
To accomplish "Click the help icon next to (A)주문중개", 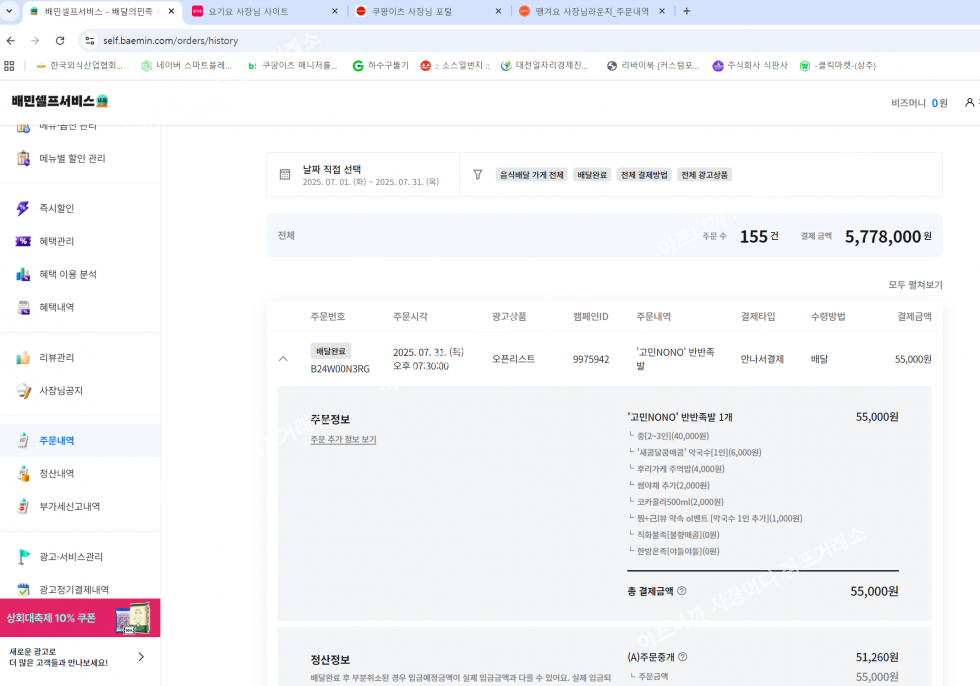I will coord(682,657).
